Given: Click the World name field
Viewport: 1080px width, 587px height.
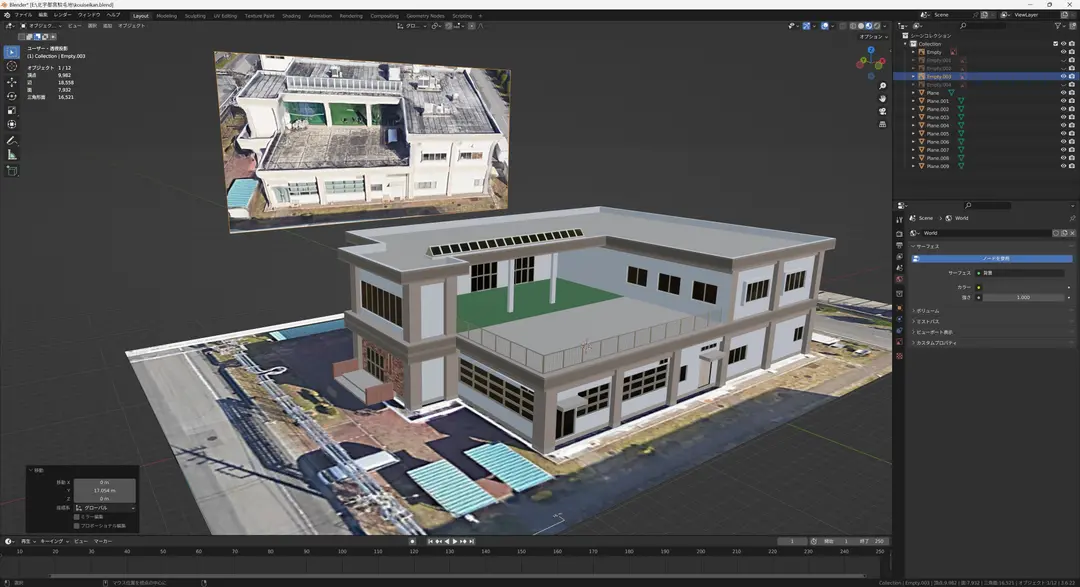Looking at the screenshot, I should click(x=986, y=233).
